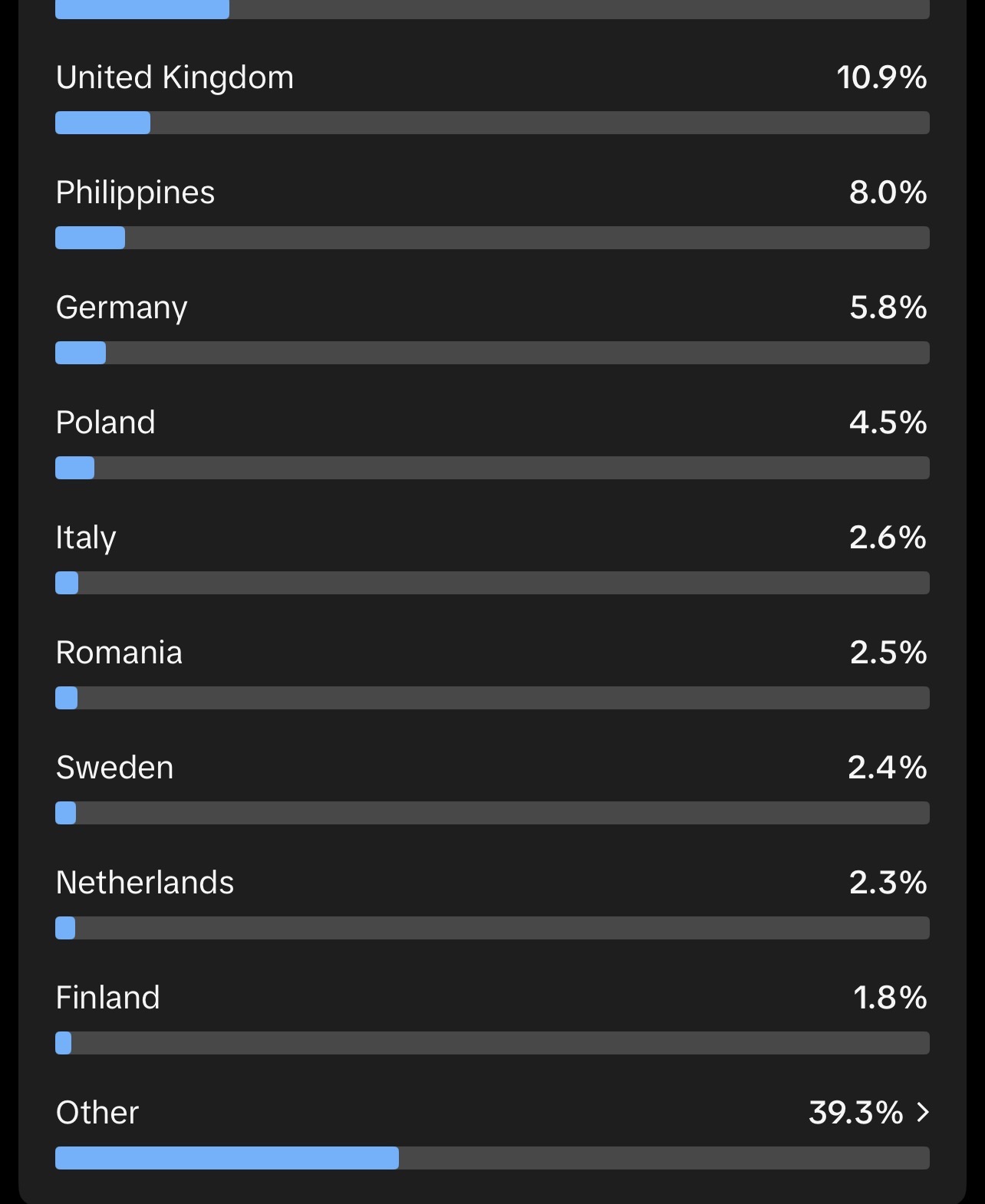The image size is (985, 1204).
Task: Click the Poland progress bar
Action: (492, 468)
